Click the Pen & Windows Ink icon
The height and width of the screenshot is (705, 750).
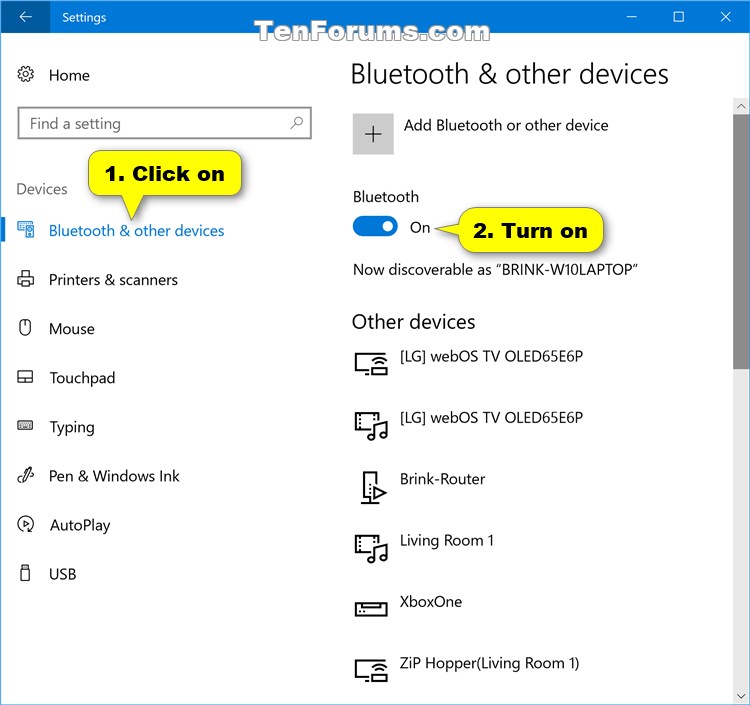pos(25,475)
